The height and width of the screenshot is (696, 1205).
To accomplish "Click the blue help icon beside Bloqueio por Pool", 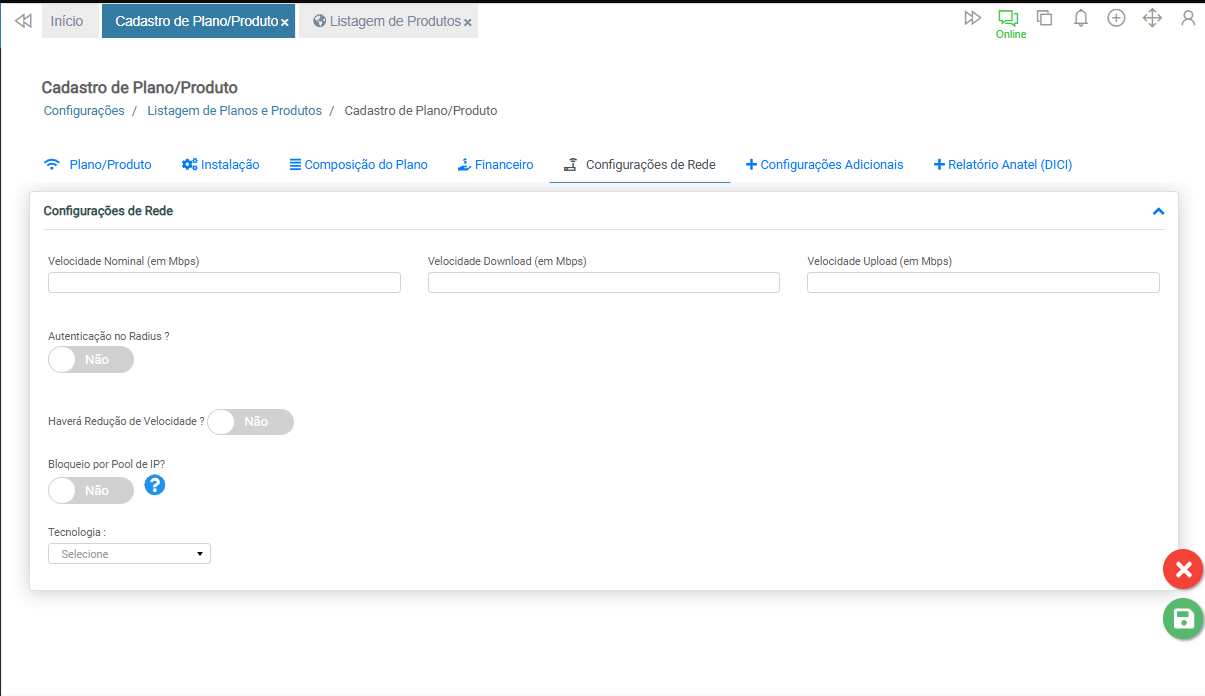I will [x=155, y=485].
